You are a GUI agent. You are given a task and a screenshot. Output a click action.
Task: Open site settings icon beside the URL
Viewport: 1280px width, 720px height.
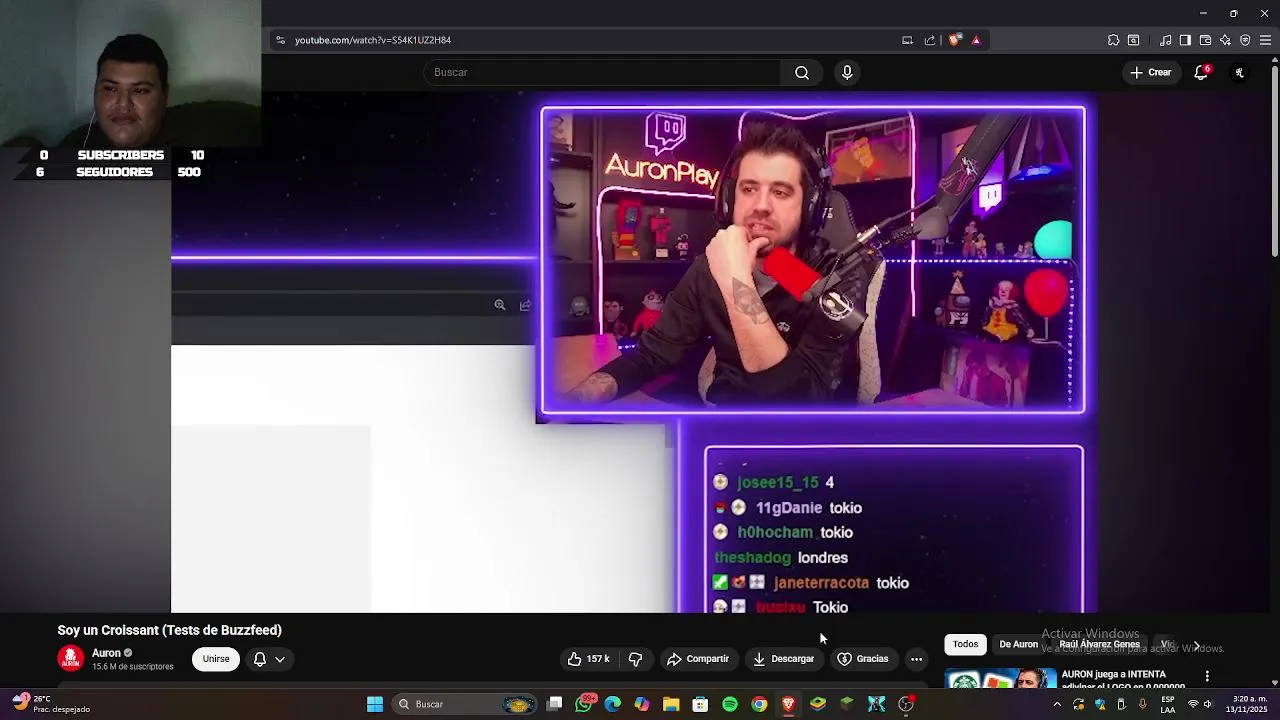(x=280, y=40)
